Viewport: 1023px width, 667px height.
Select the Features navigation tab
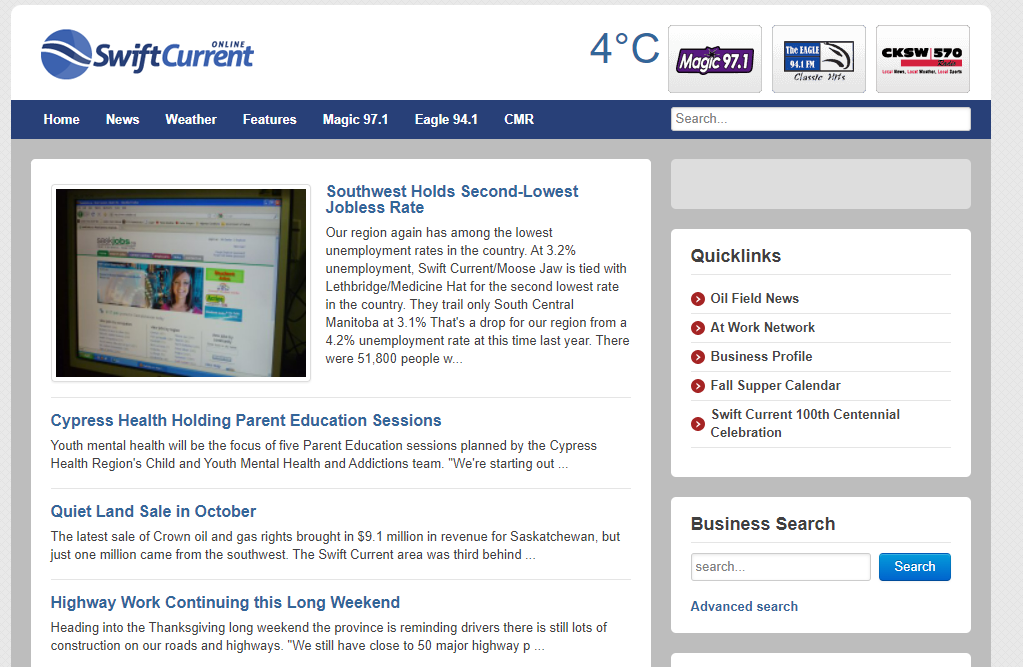coord(269,119)
